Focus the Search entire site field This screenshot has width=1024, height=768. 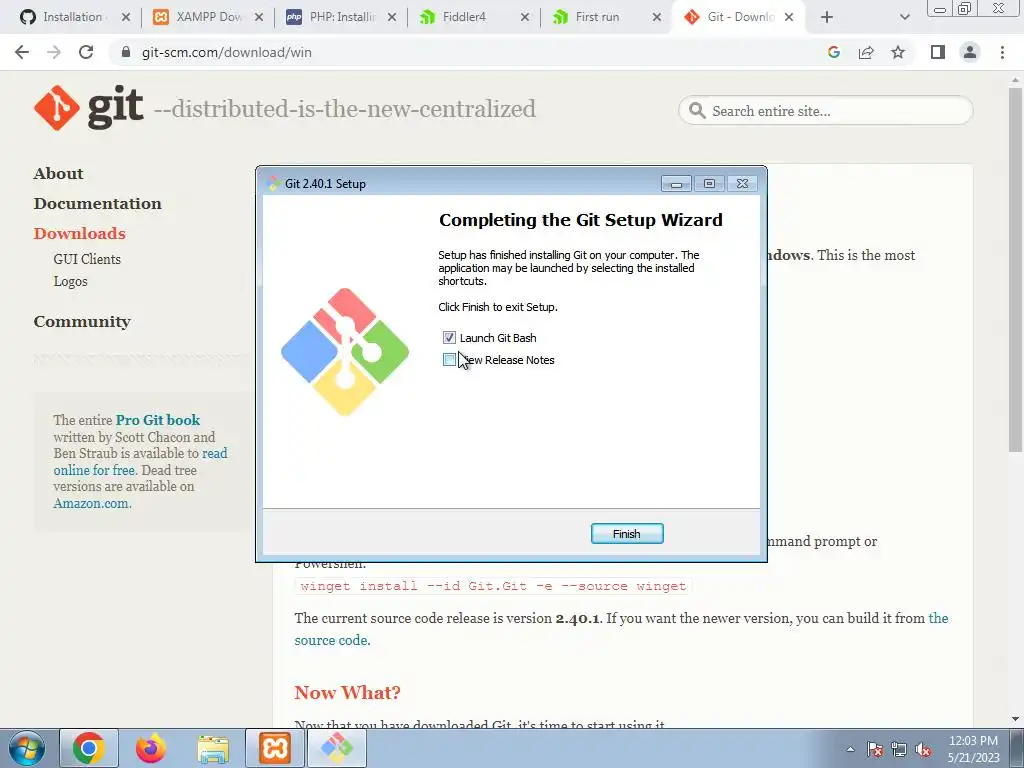click(825, 110)
